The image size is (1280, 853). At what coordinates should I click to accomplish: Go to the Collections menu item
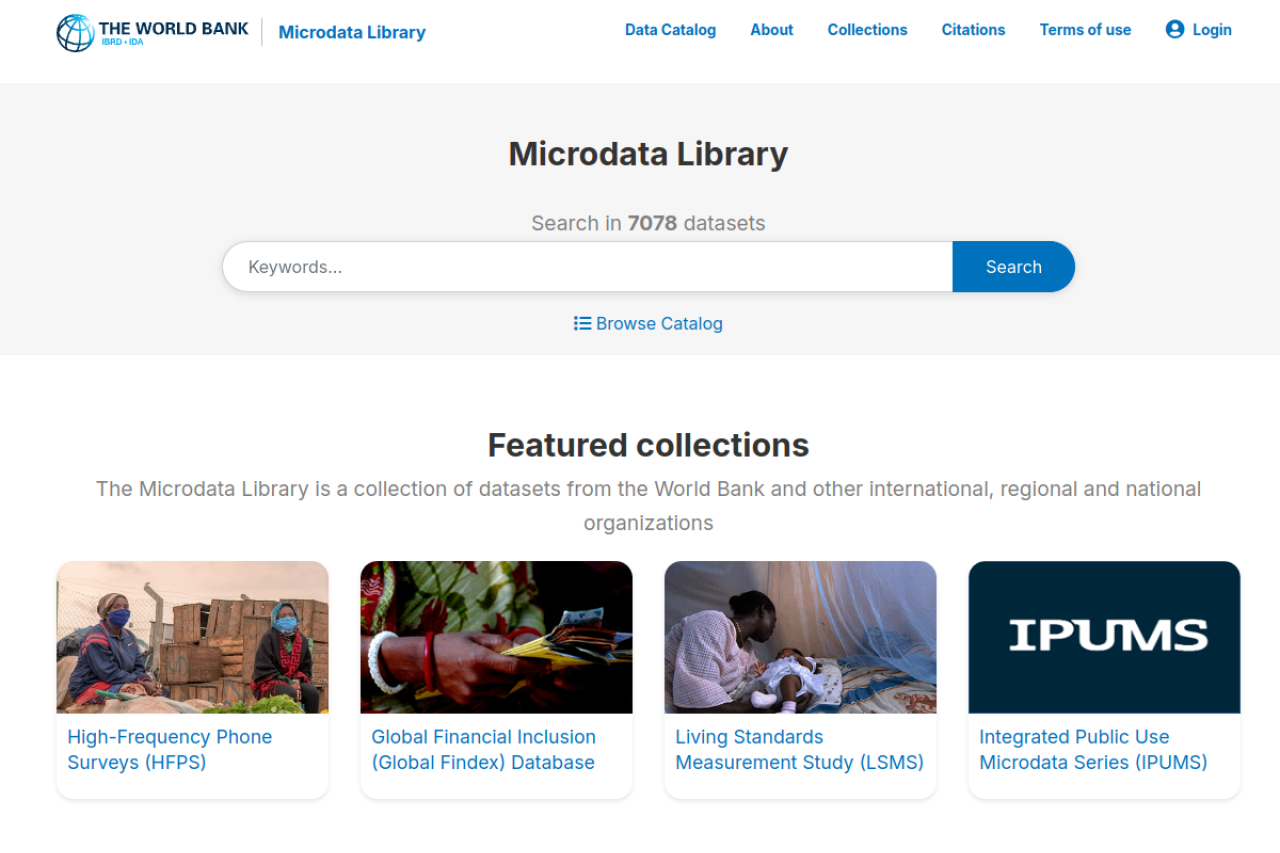pos(867,30)
